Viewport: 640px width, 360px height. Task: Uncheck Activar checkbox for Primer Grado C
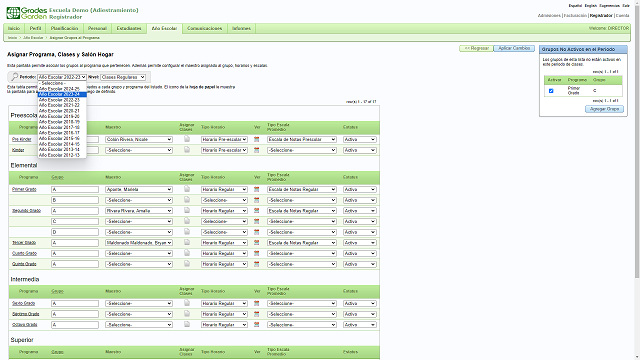[x=551, y=91]
